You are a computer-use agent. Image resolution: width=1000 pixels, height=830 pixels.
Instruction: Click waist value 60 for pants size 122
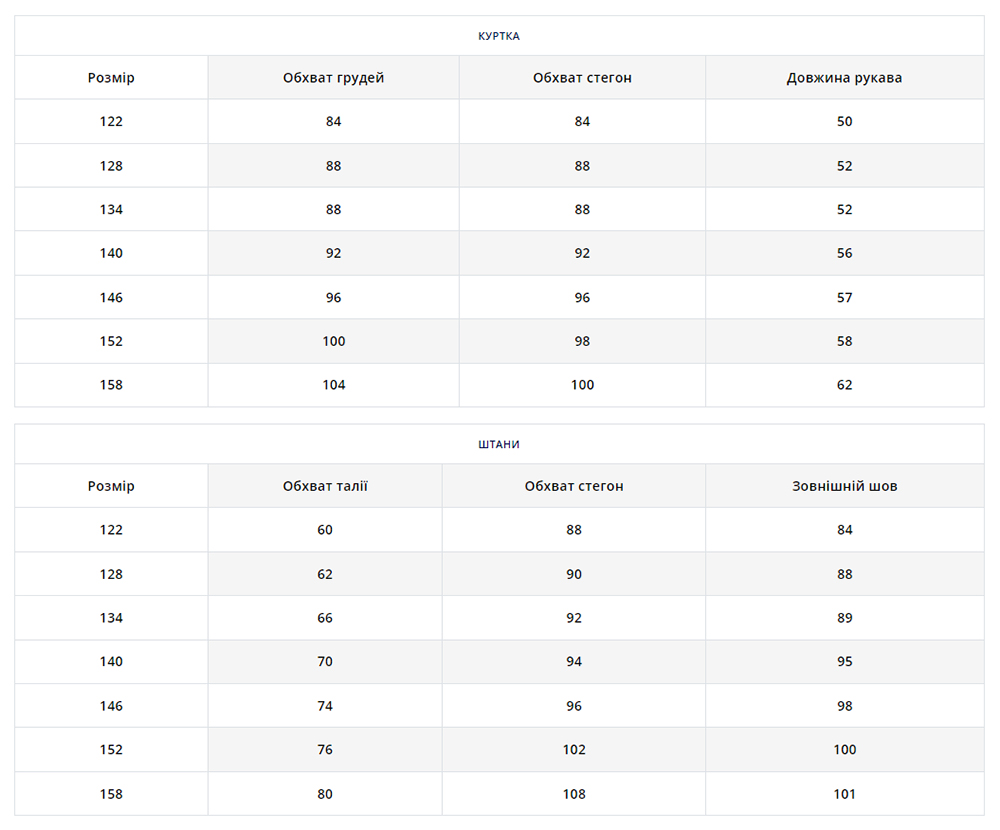tap(325, 530)
